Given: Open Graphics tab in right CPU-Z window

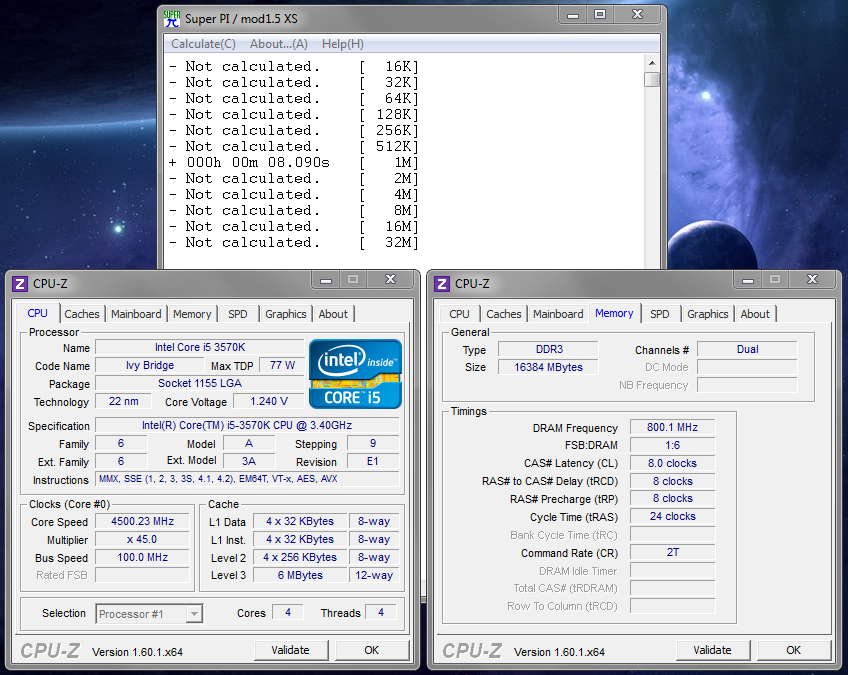Looking at the screenshot, I should (x=707, y=314).
